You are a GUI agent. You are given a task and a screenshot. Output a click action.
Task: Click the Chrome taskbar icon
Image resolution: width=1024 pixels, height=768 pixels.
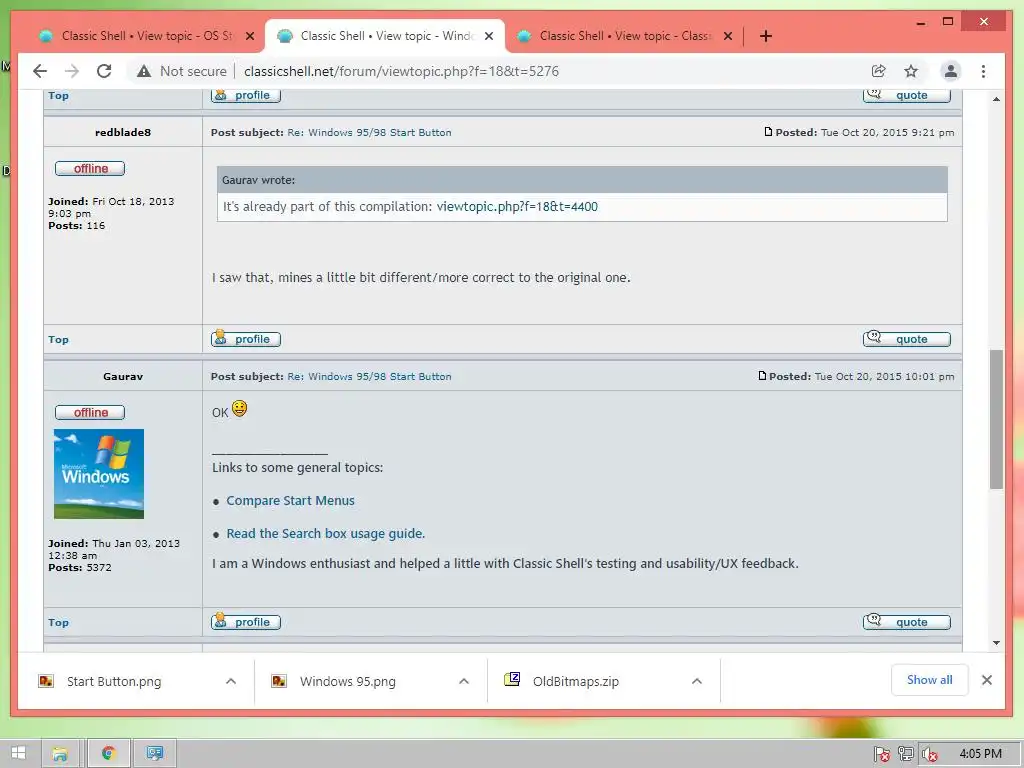108,754
